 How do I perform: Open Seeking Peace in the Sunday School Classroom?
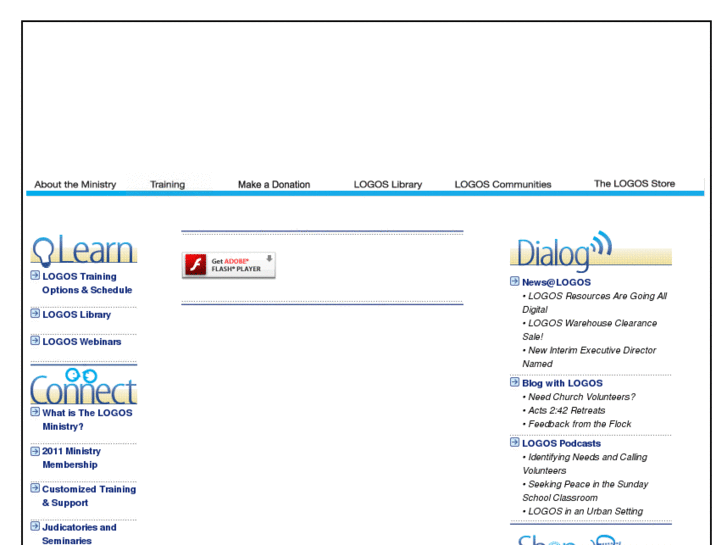pyautogui.click(x=585, y=491)
